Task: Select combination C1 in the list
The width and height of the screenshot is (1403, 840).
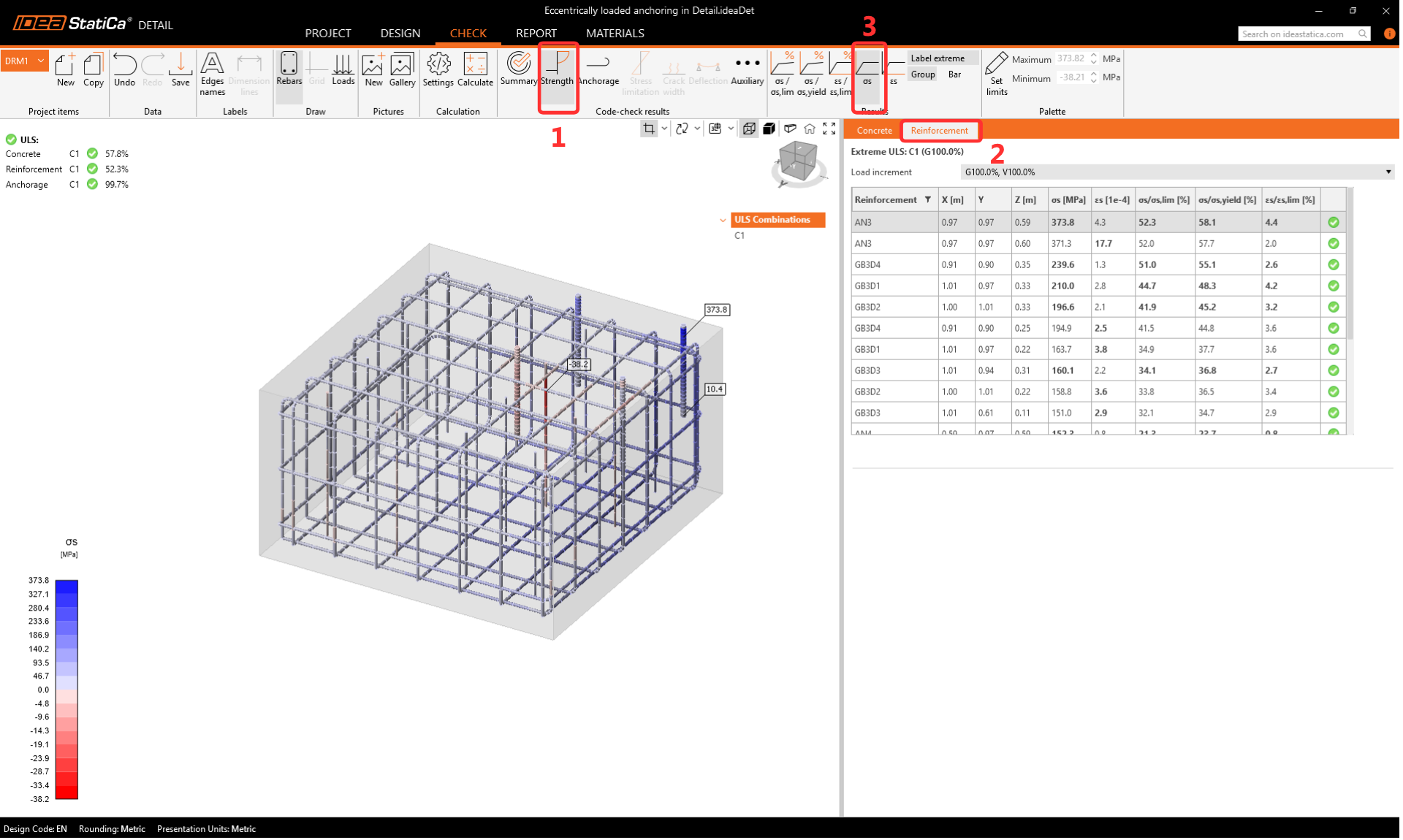Action: pyautogui.click(x=739, y=236)
